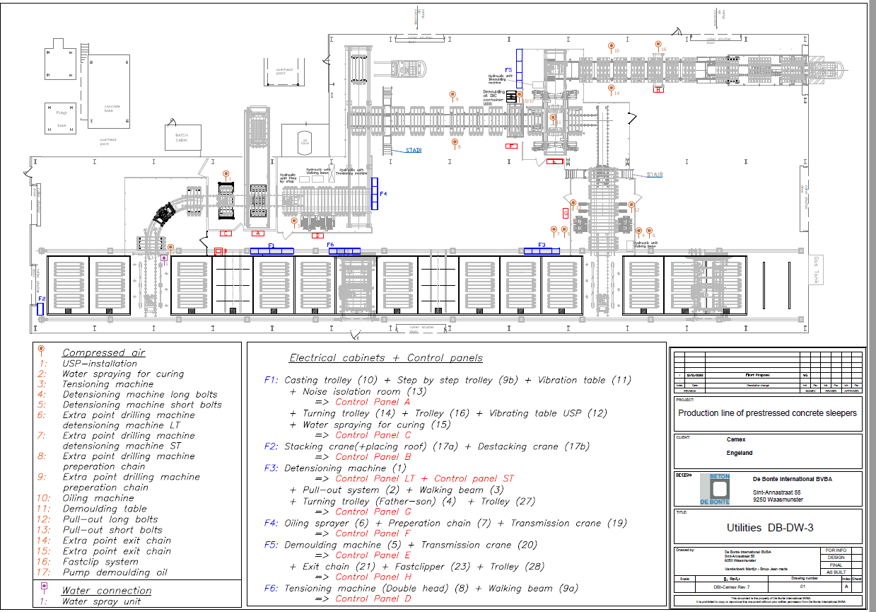Click the 'F3:' label in electrical cabinets list
The width and height of the screenshot is (876, 612).
[x=271, y=468]
